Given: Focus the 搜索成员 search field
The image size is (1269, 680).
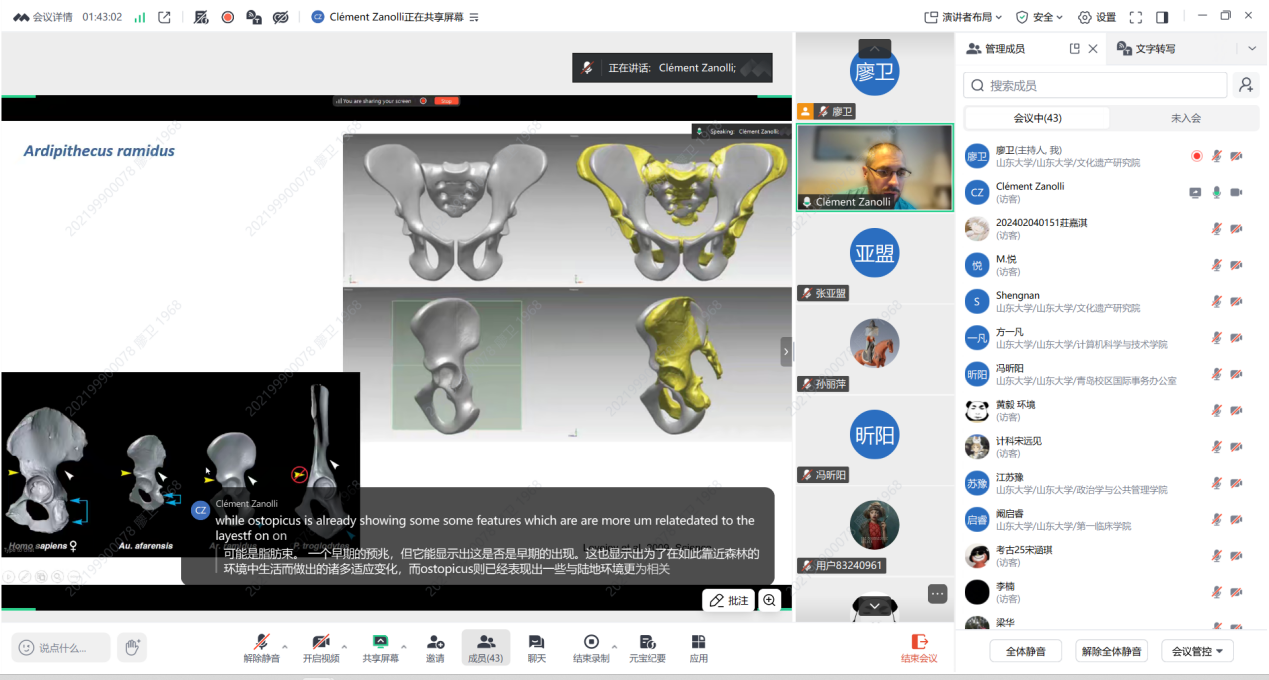Looking at the screenshot, I should (x=1095, y=85).
